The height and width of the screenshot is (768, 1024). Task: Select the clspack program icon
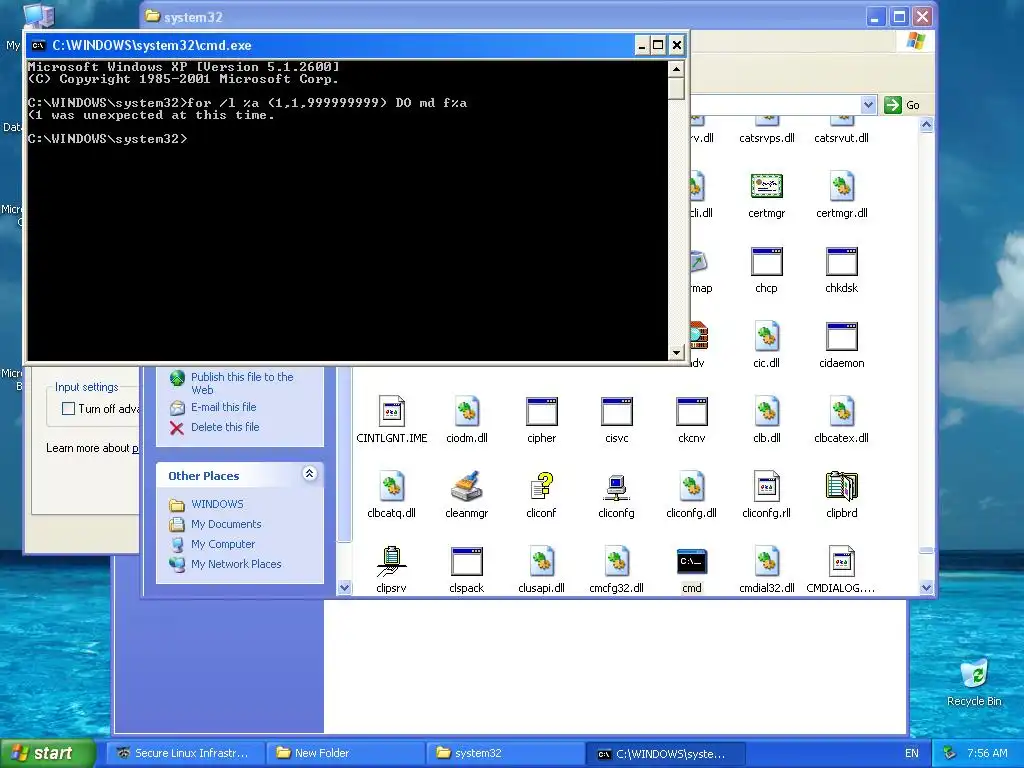coord(466,562)
